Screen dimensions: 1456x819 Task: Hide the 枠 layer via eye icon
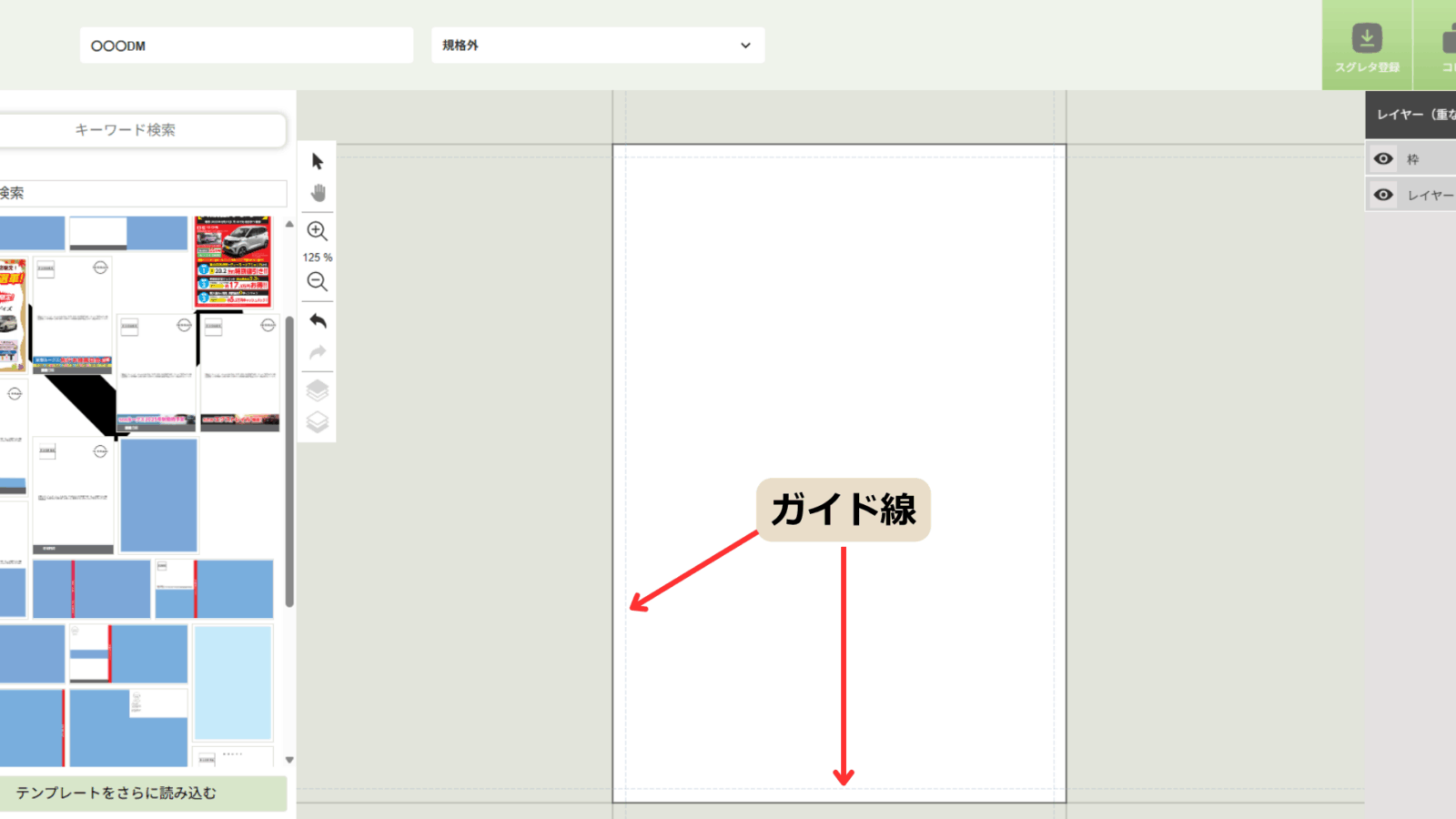click(1383, 159)
